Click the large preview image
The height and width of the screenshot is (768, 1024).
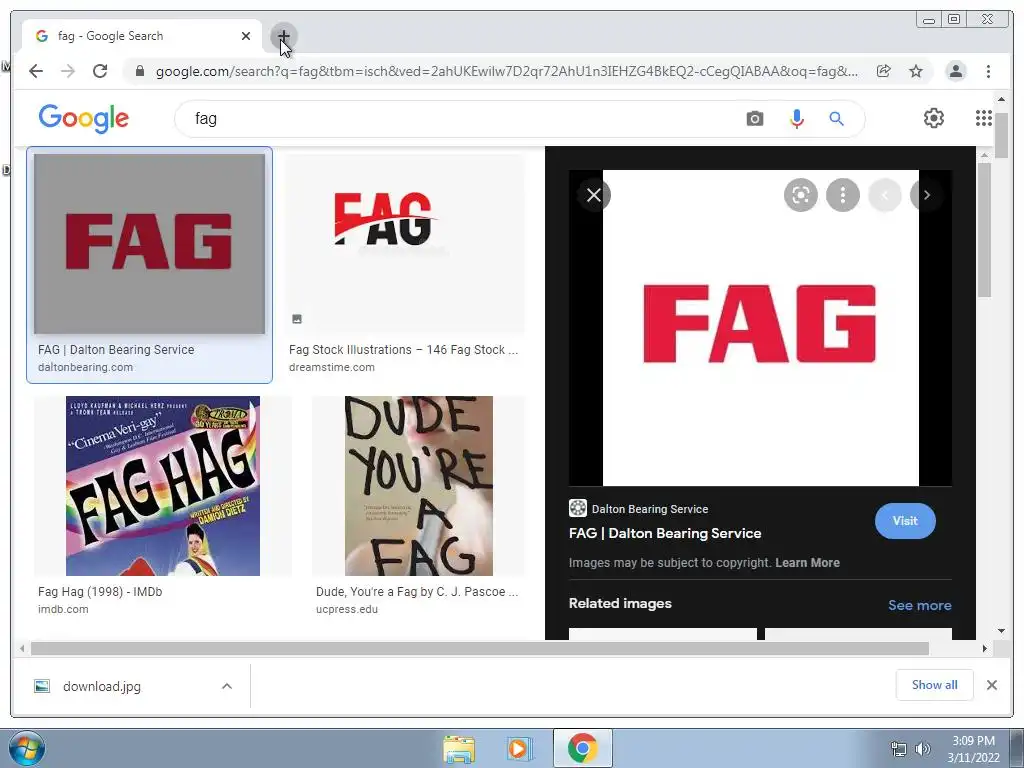[760, 328]
